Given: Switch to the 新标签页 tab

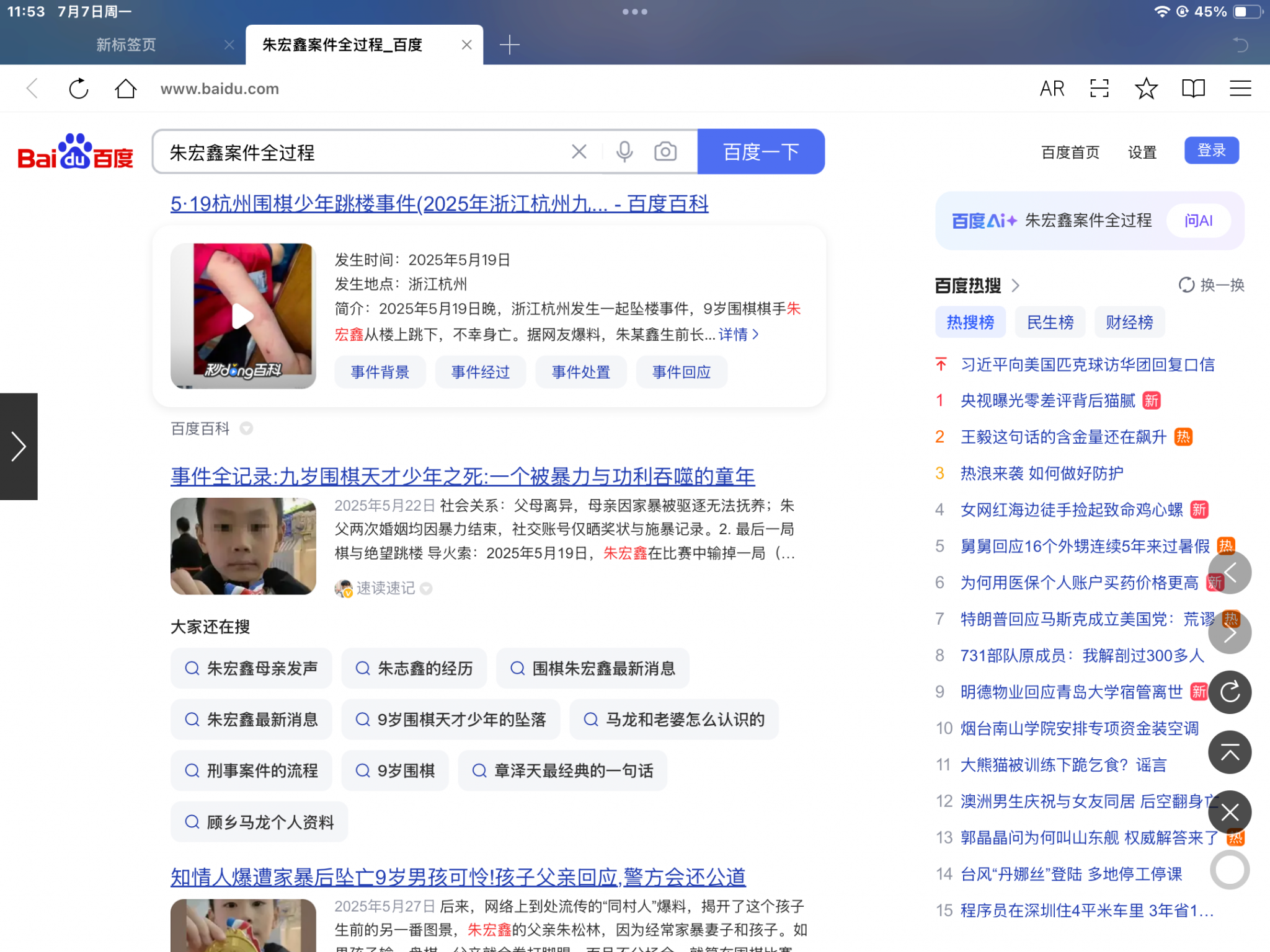Looking at the screenshot, I should click(x=126, y=45).
